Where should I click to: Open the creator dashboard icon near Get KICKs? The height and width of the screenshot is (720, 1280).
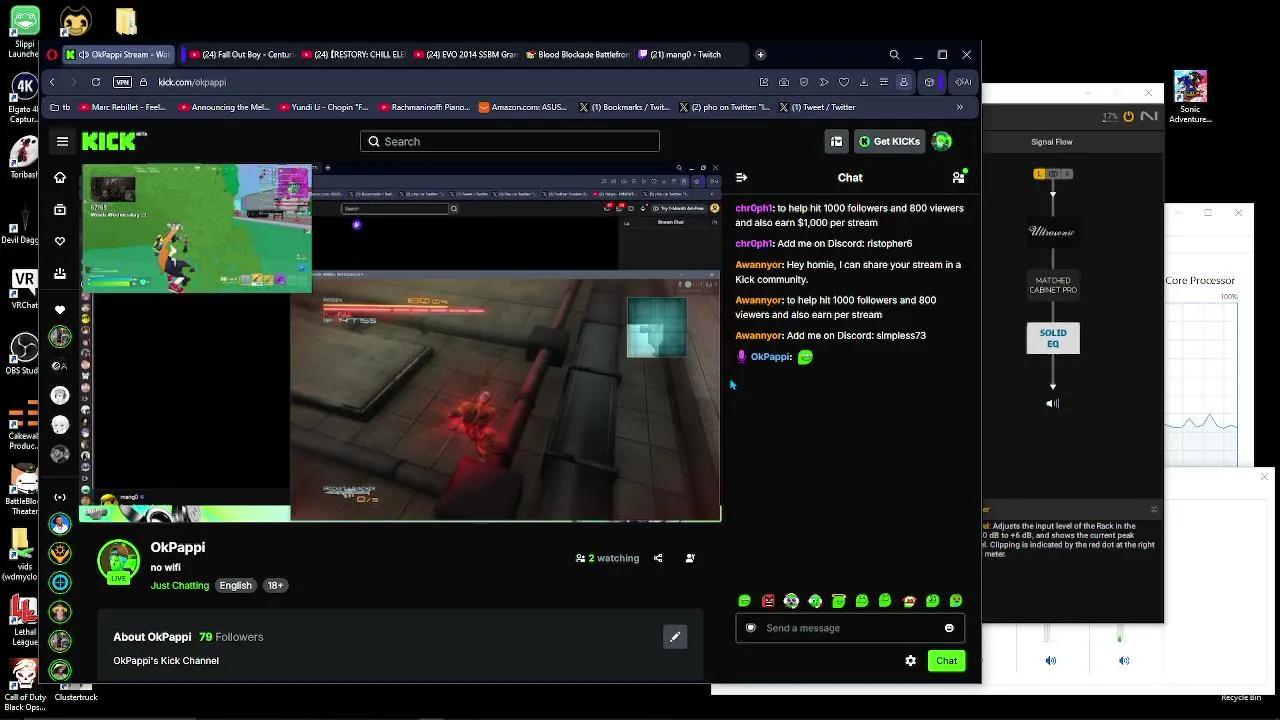point(836,141)
